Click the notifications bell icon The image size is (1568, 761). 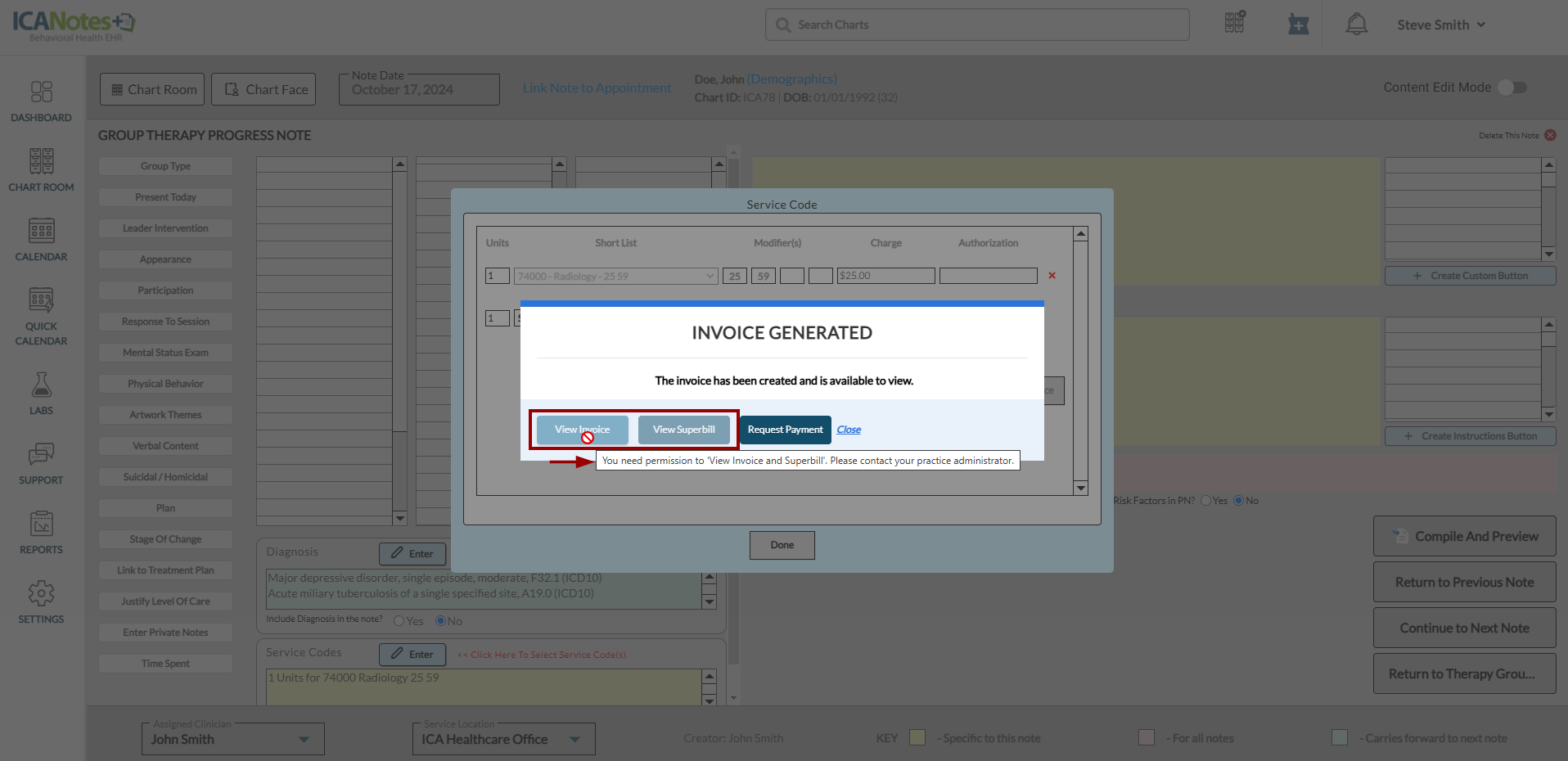click(x=1356, y=25)
